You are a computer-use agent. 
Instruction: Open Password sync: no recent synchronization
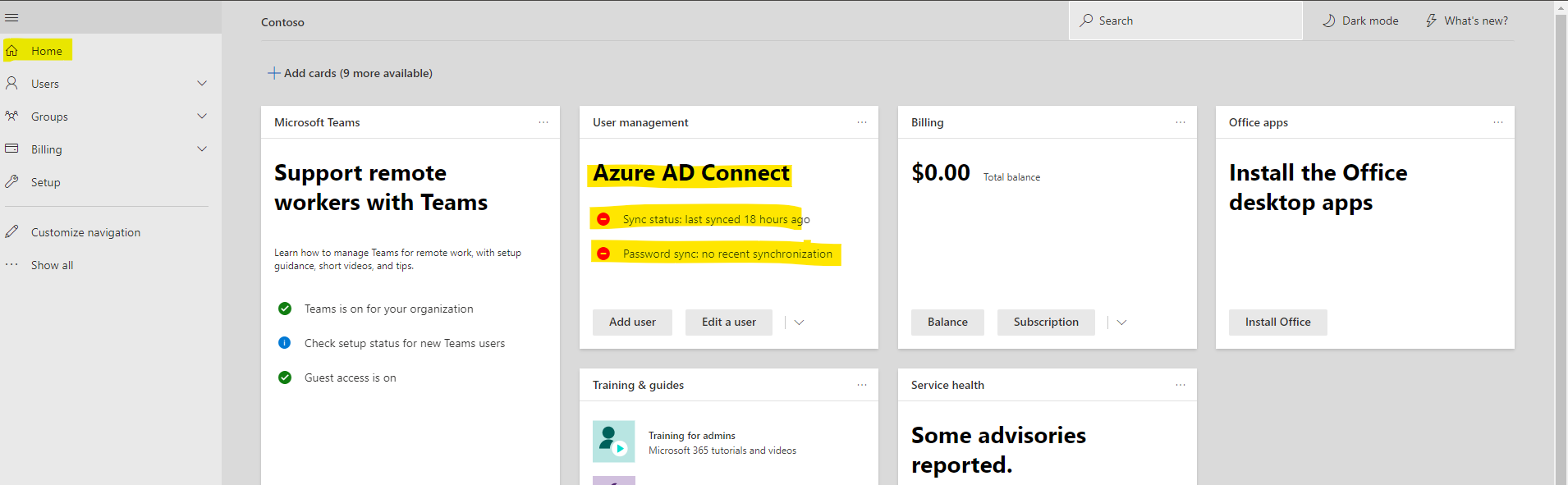click(727, 254)
